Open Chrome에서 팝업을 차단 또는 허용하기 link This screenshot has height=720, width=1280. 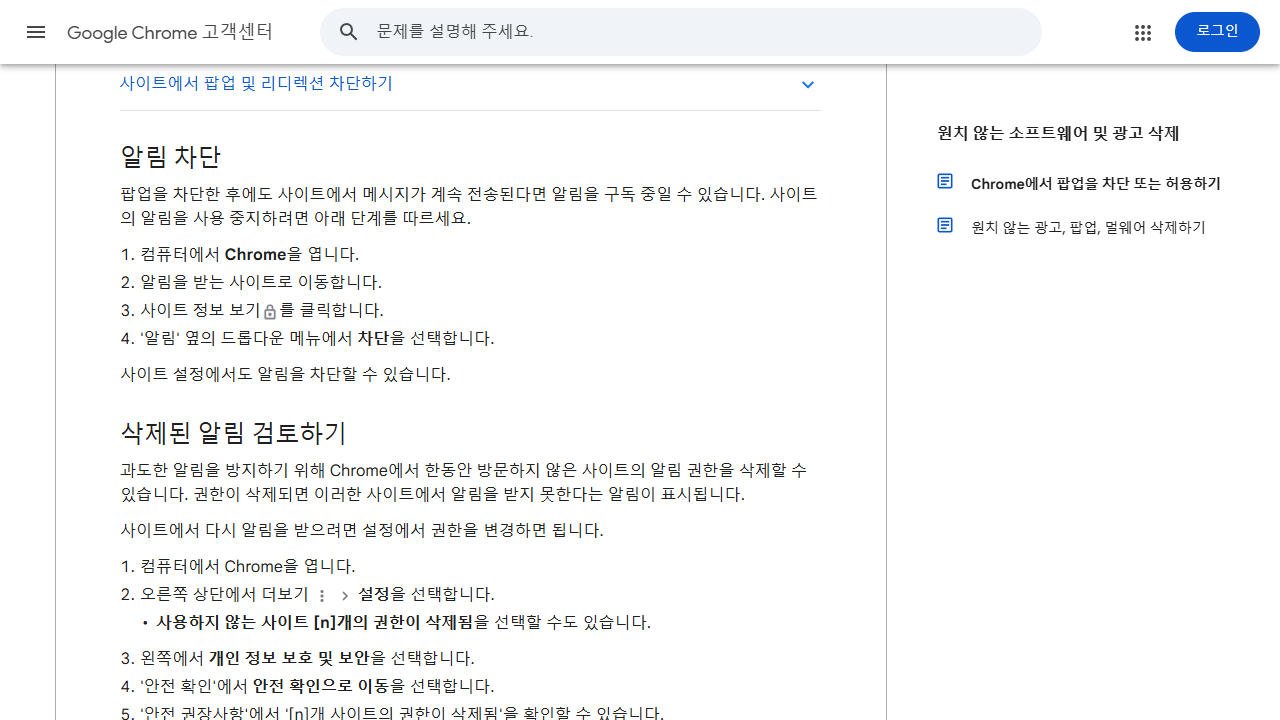(1095, 184)
